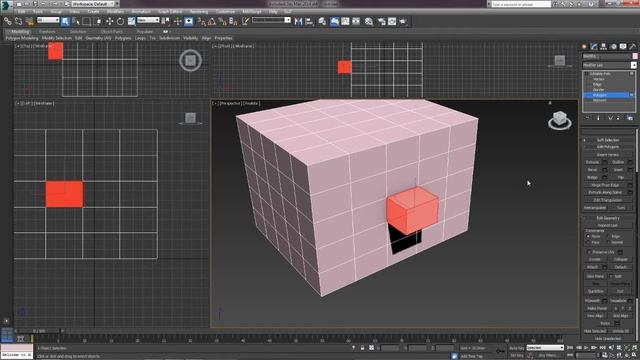The image size is (640, 360).
Task: Activate the Select and Rotate tool
Action: click(120, 21)
